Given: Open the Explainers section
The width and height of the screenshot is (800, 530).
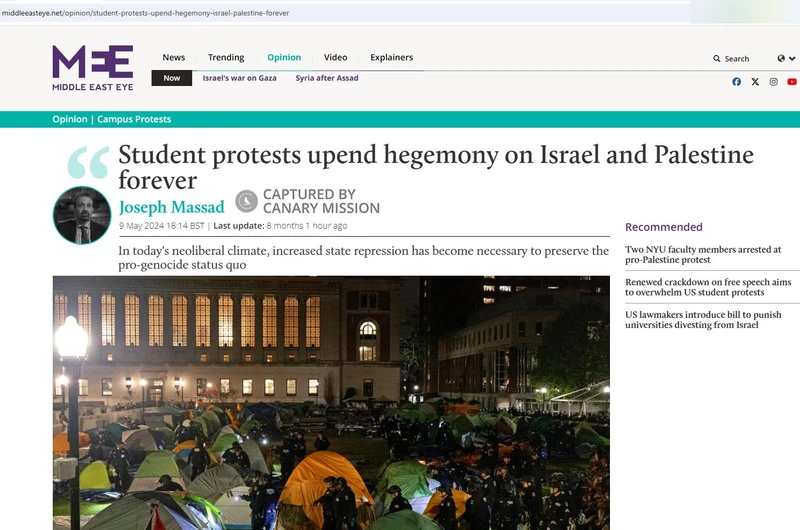Looking at the screenshot, I should tap(391, 57).
